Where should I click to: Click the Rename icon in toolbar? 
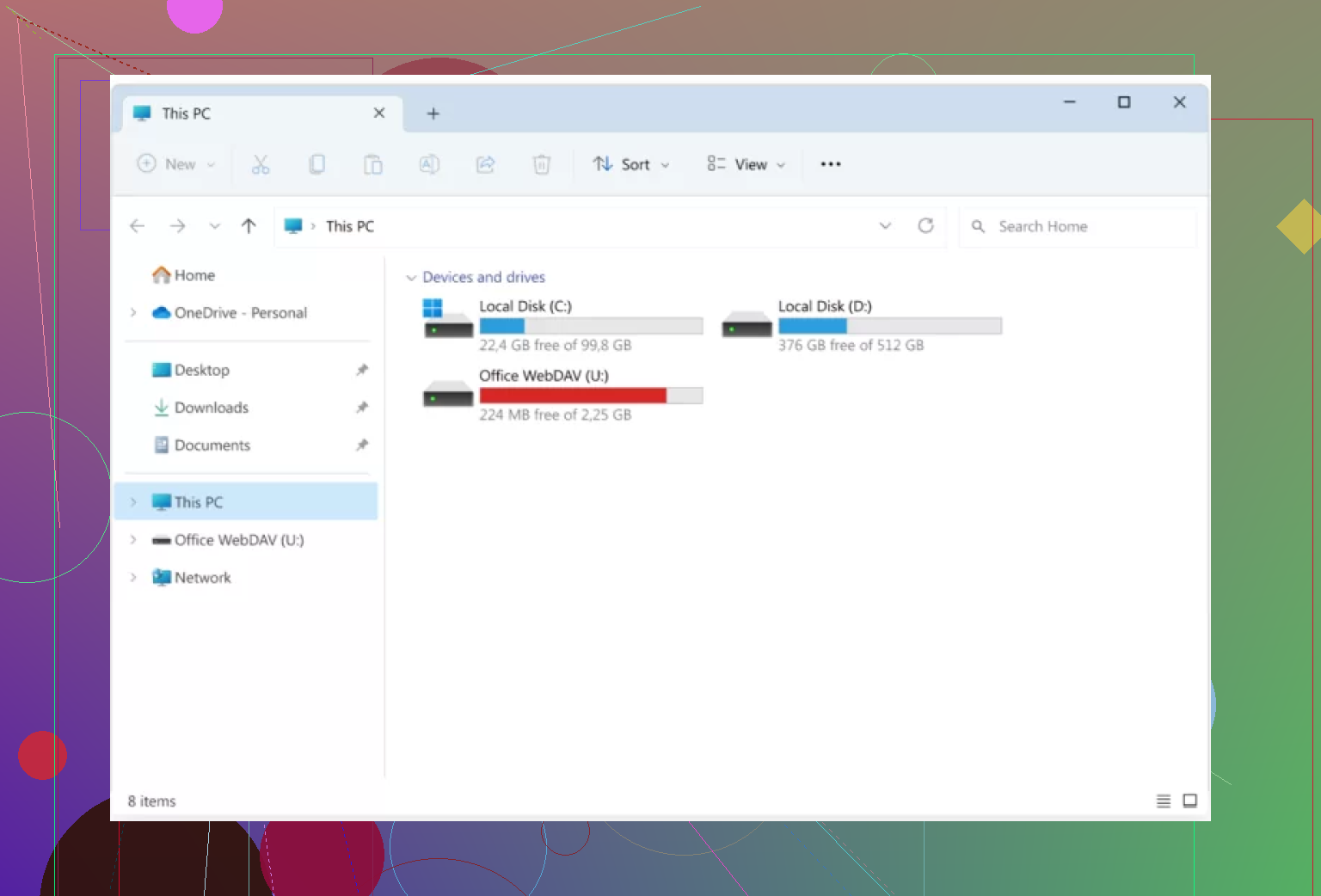[x=429, y=164]
